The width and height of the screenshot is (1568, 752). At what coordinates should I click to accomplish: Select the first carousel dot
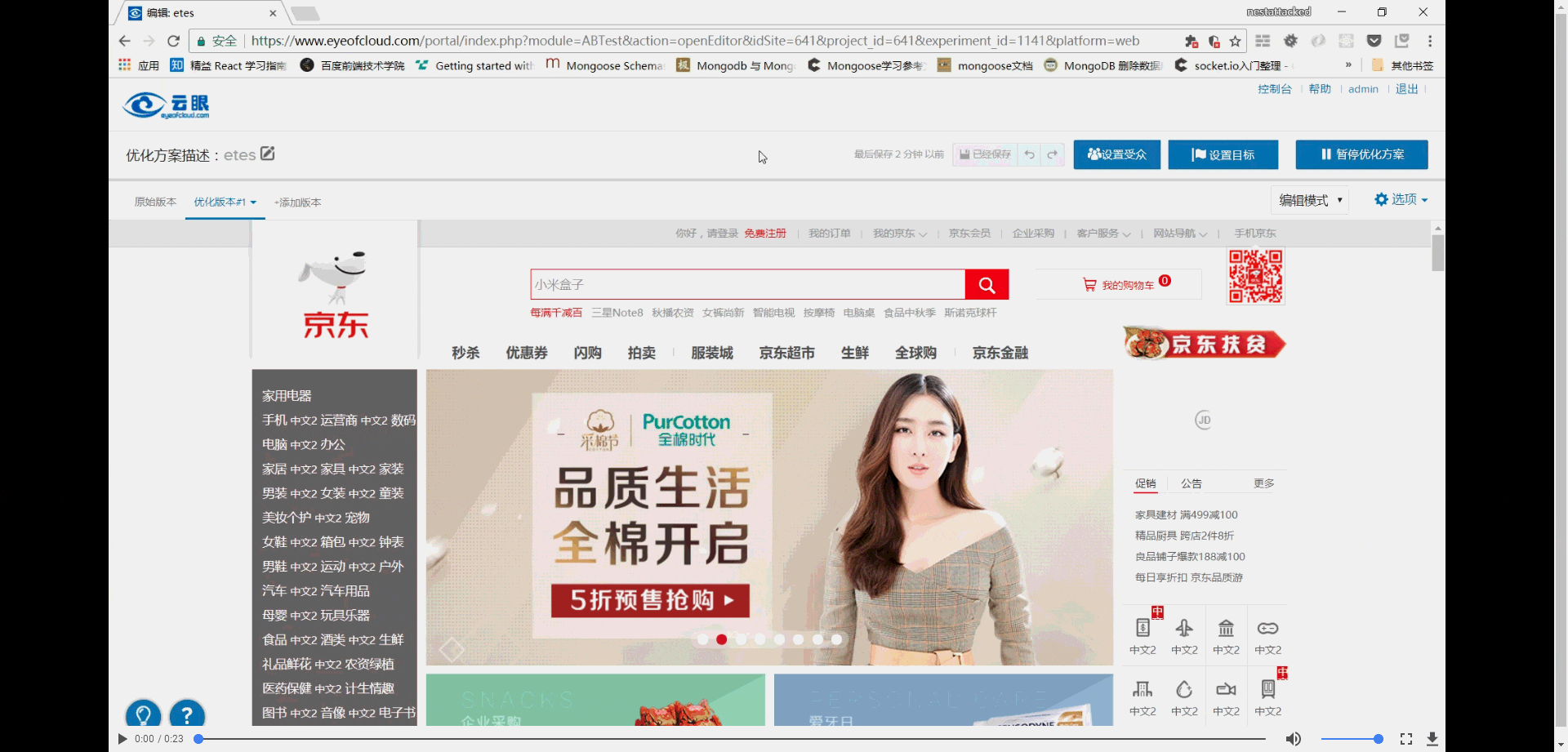point(702,639)
